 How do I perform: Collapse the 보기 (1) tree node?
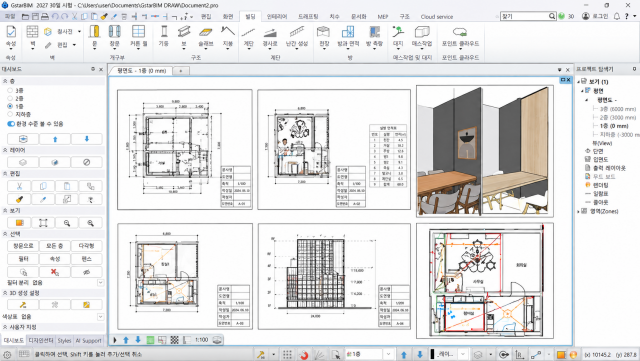pos(578,82)
